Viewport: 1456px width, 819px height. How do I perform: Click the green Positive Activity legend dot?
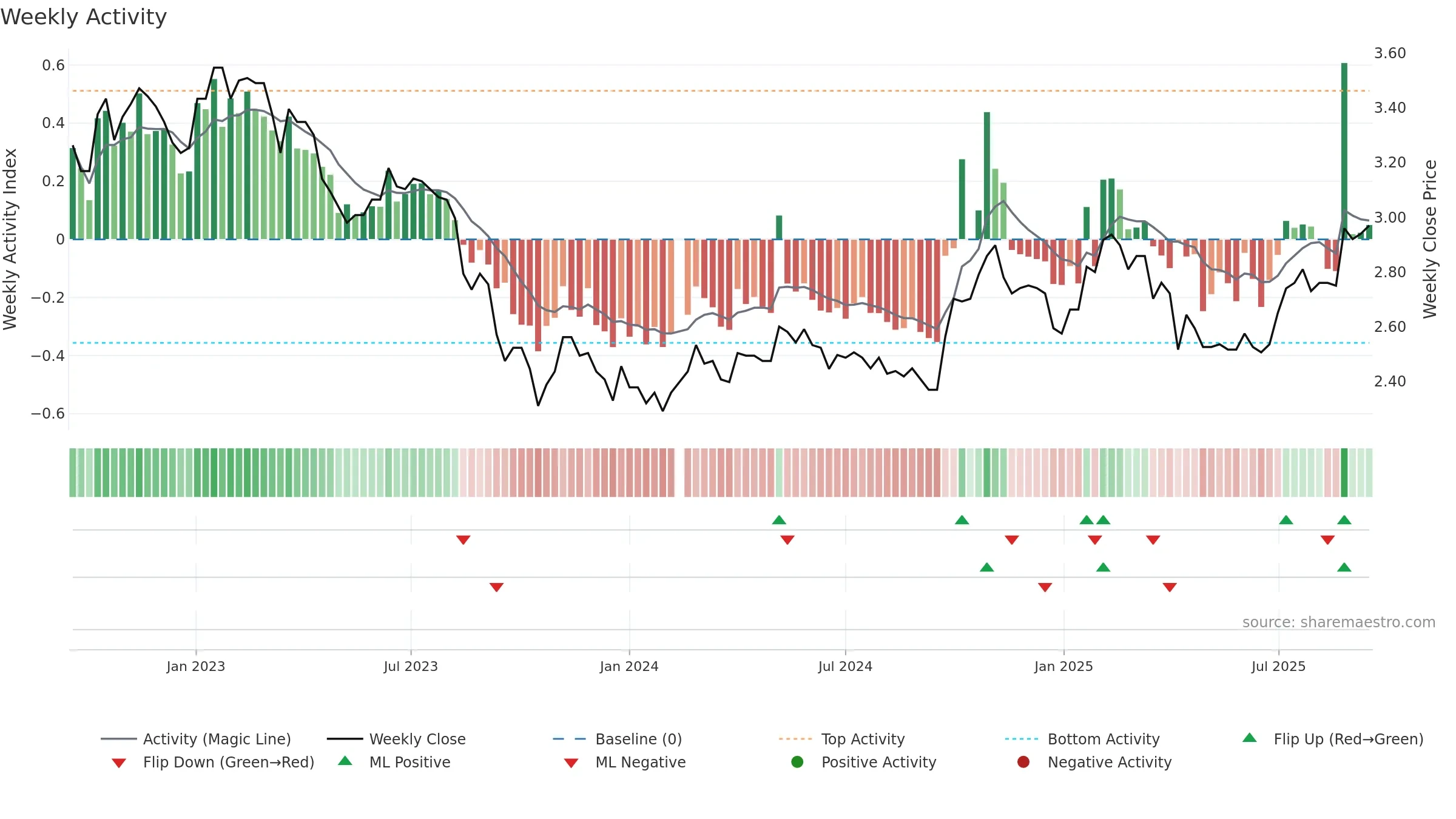click(x=798, y=762)
